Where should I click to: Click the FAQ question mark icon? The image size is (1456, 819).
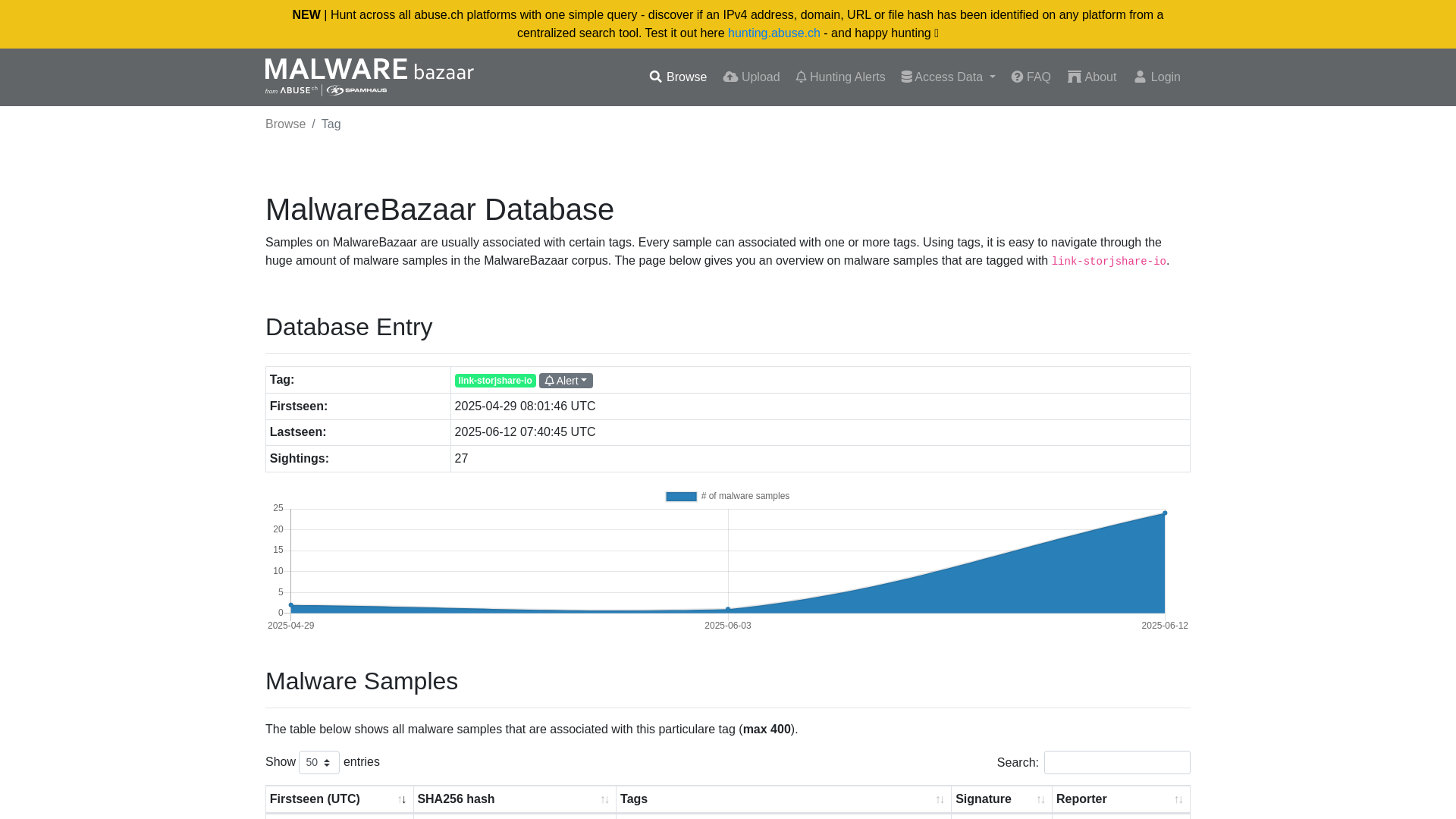click(1017, 77)
